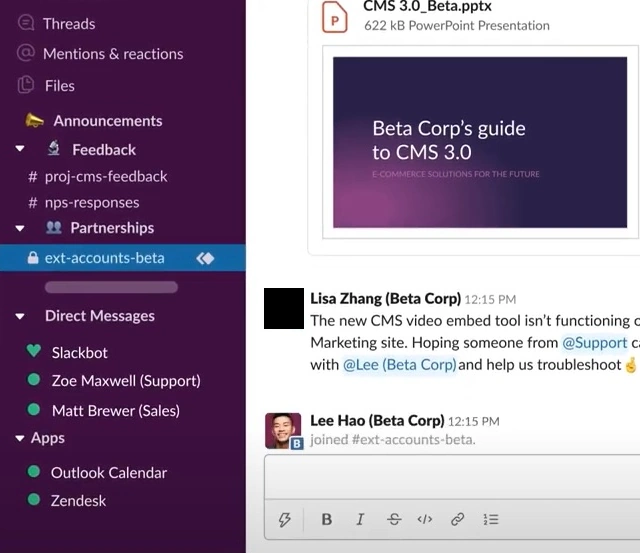640x553 pixels.
Task: Collapse the Feedback section
Action: (x=21, y=150)
